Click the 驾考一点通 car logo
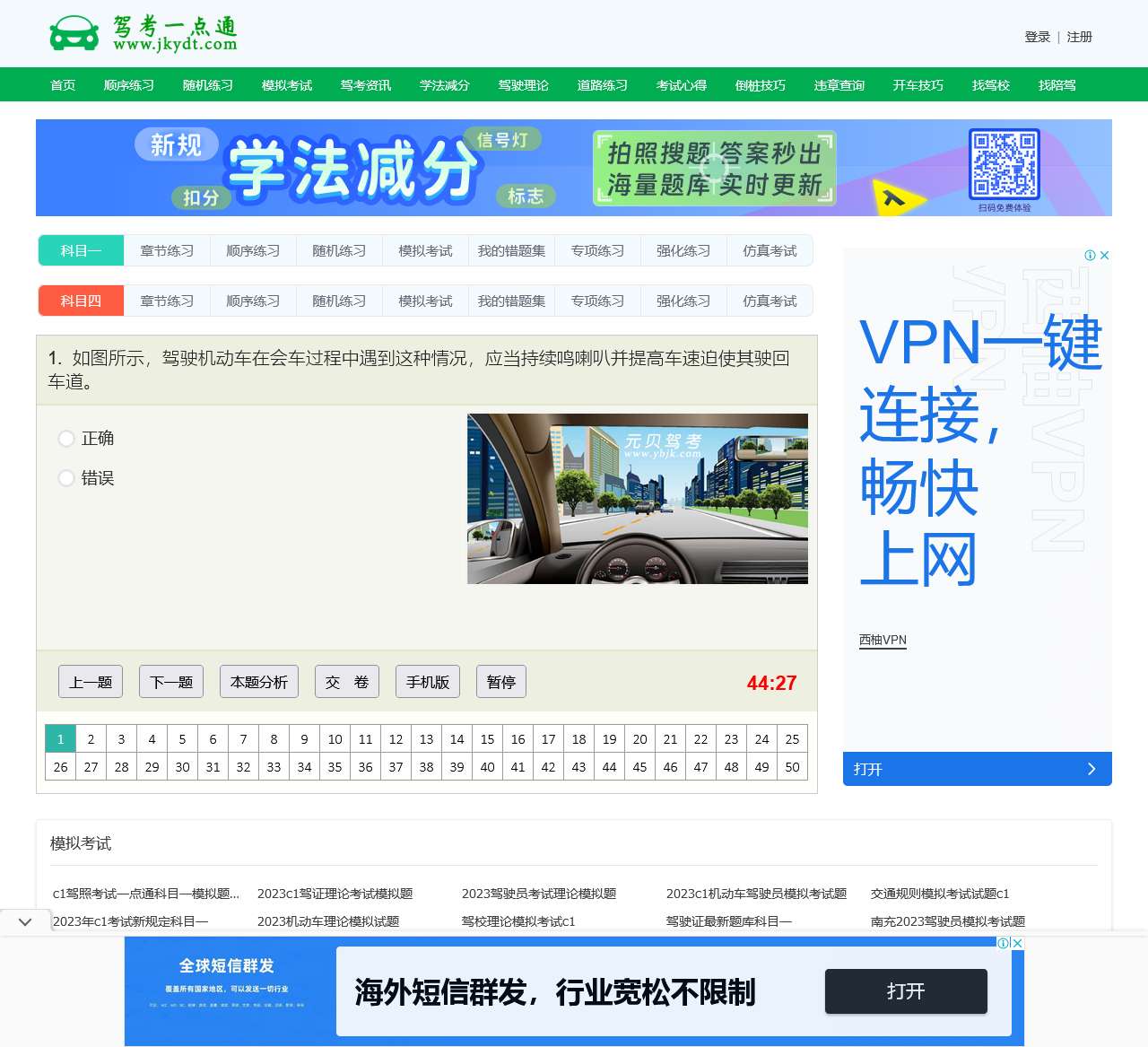This screenshot has height=1047, width=1148. (x=75, y=32)
